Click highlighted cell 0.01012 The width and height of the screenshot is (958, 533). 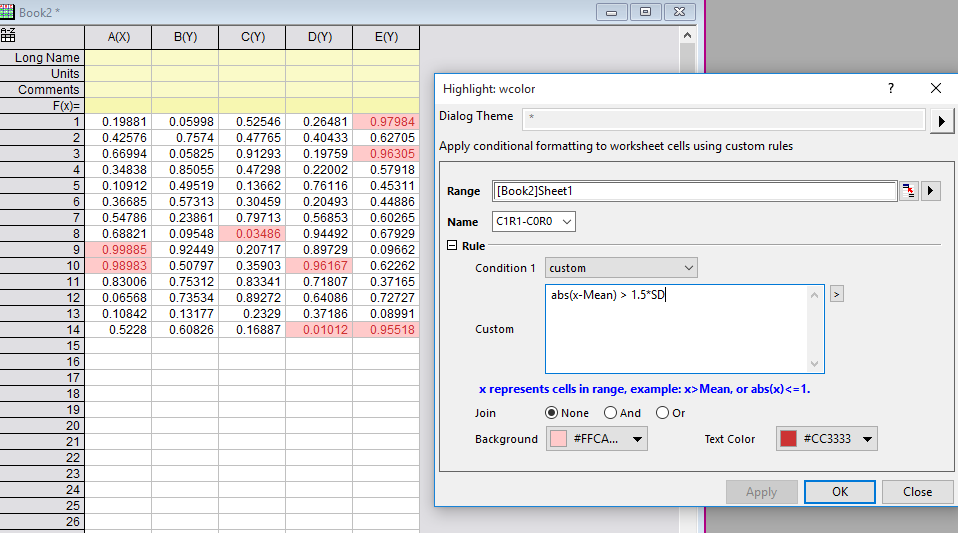pyautogui.click(x=320, y=329)
